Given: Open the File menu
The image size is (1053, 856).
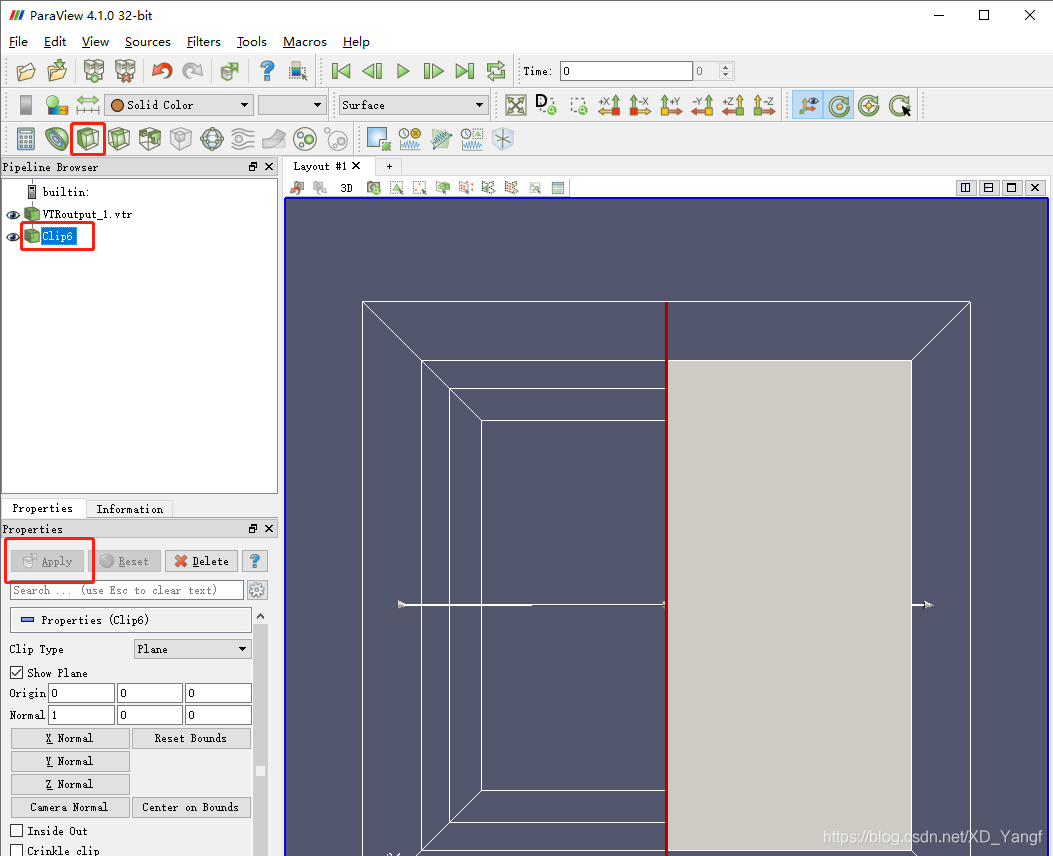Looking at the screenshot, I should click(x=18, y=42).
